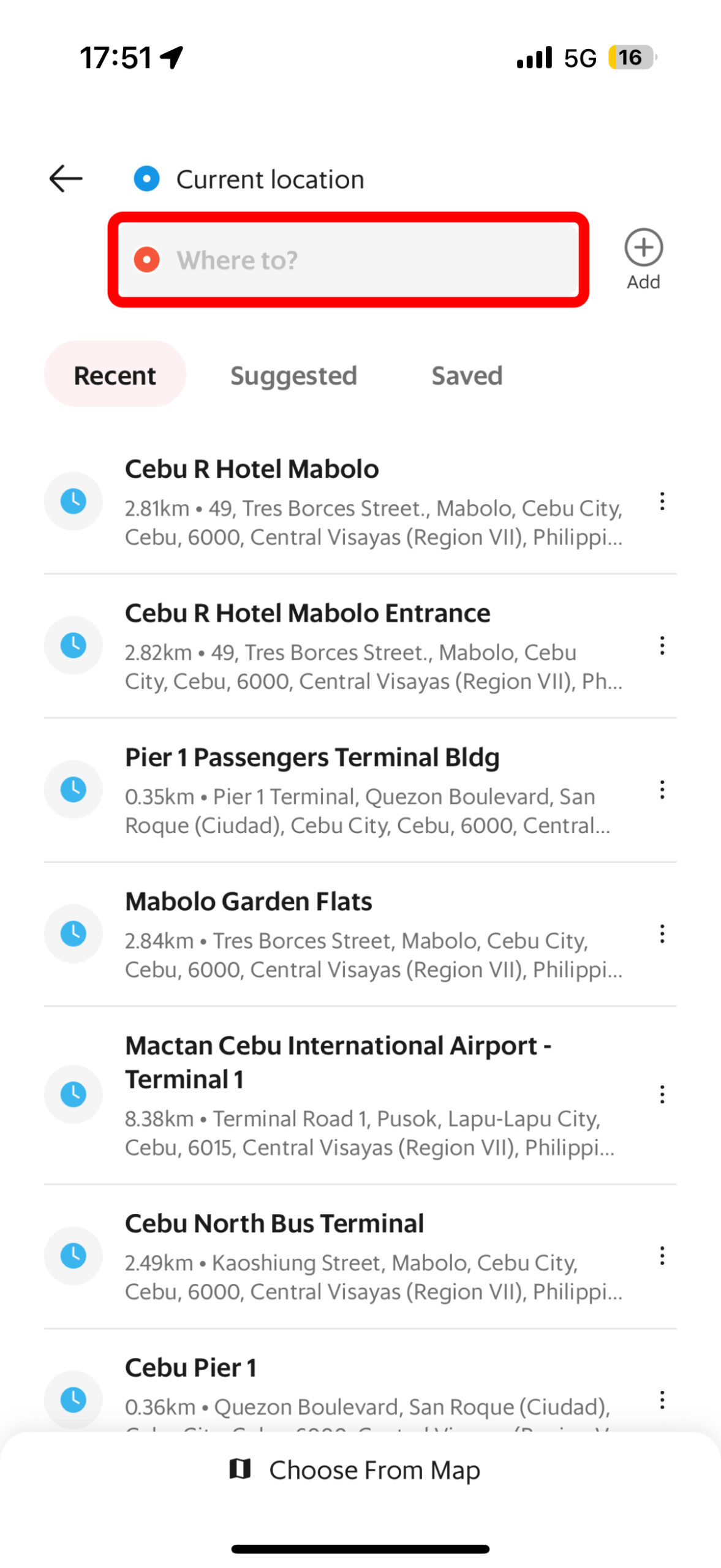
Task: Tap clock icon beside Cebu North Bus Terminal
Action: point(73,1255)
